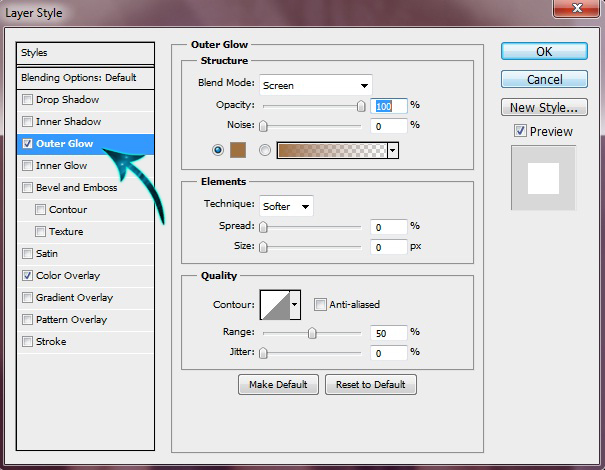This screenshot has height=470, width=605.
Task: Click the Reset to Default button
Action: 370,384
